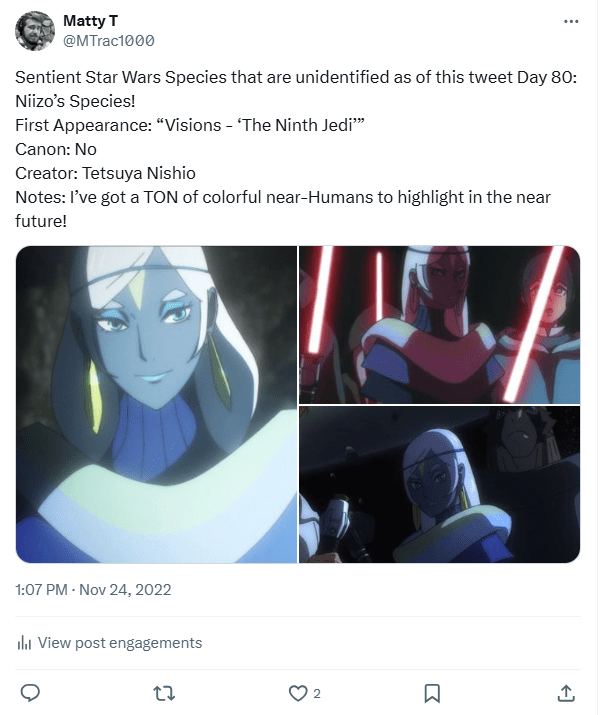Screen dimensions: 600x715
Task: Open the 1:07 PM Nov 24, 2022 timestamp
Action: pyautogui.click(x=93, y=590)
